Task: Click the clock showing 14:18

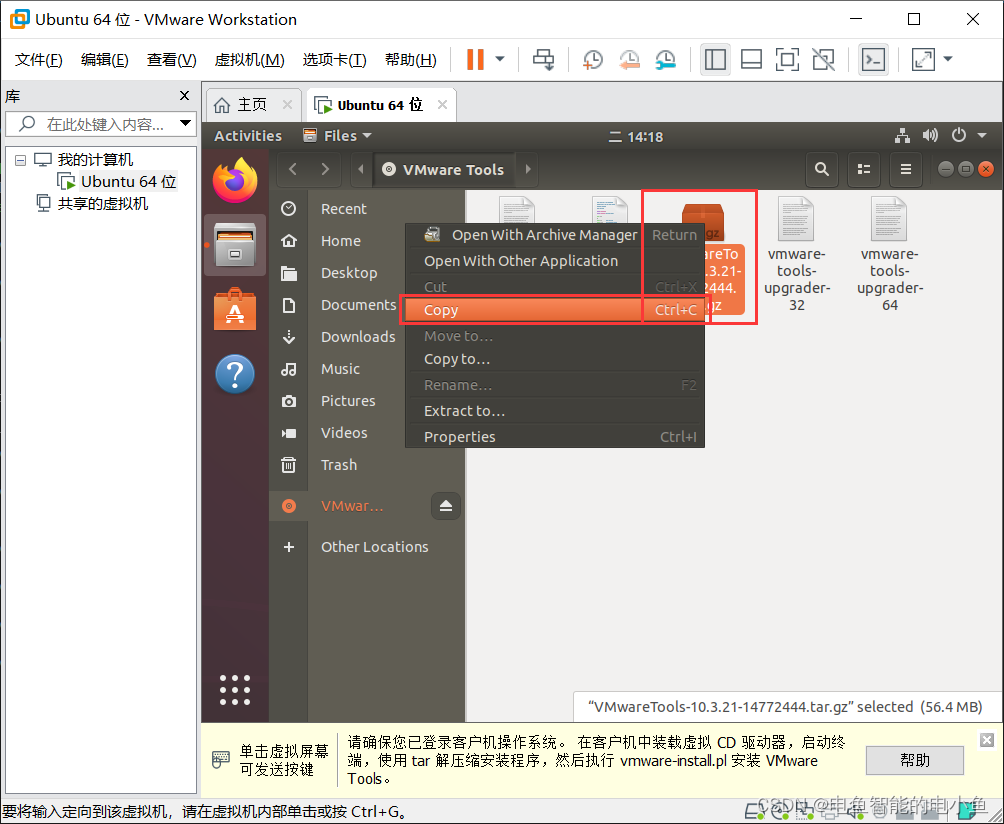Action: (636, 136)
